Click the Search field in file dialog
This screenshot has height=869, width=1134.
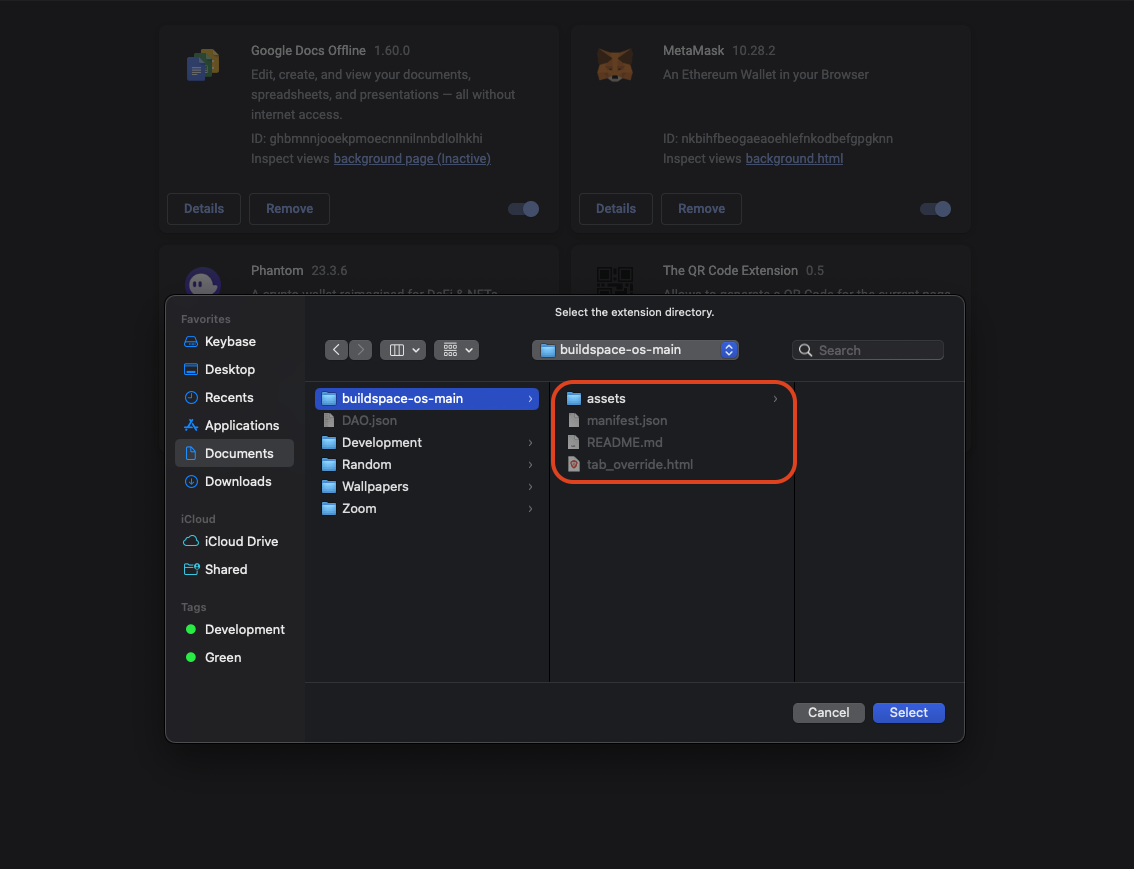click(868, 350)
